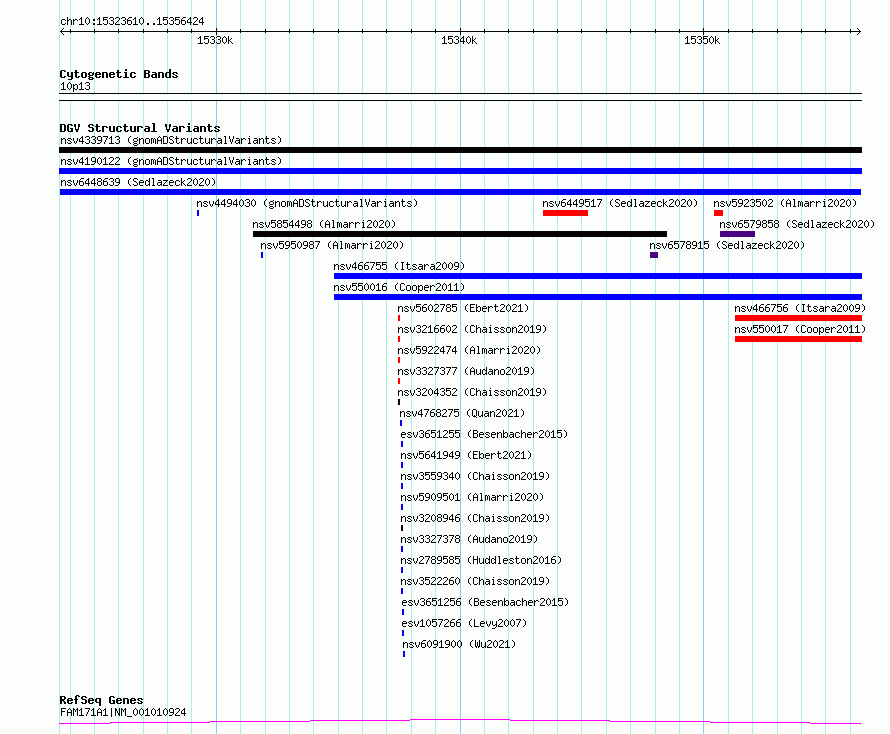Viewport: 890px width, 734px height.
Task: Open nsv5602785 (Ebert2021) label
Action: click(x=463, y=308)
